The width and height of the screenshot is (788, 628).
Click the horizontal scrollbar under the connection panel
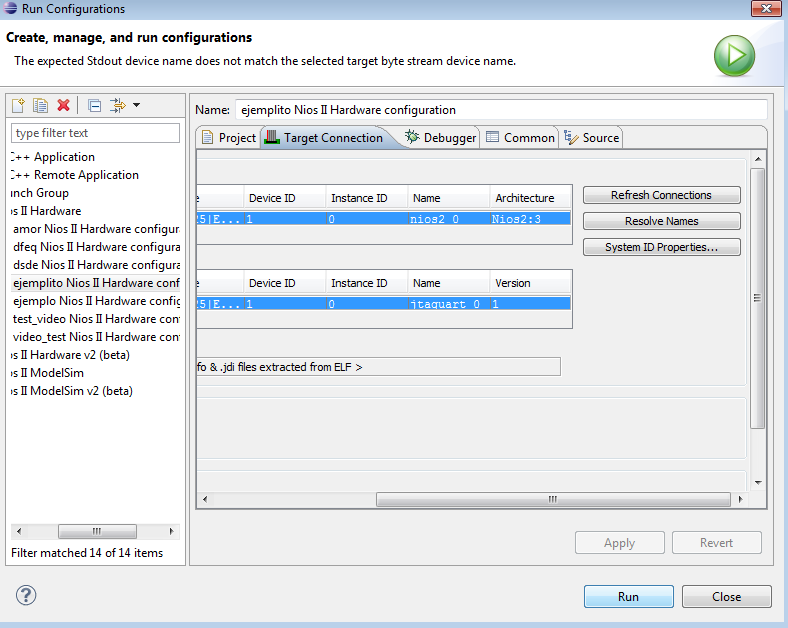coord(550,499)
